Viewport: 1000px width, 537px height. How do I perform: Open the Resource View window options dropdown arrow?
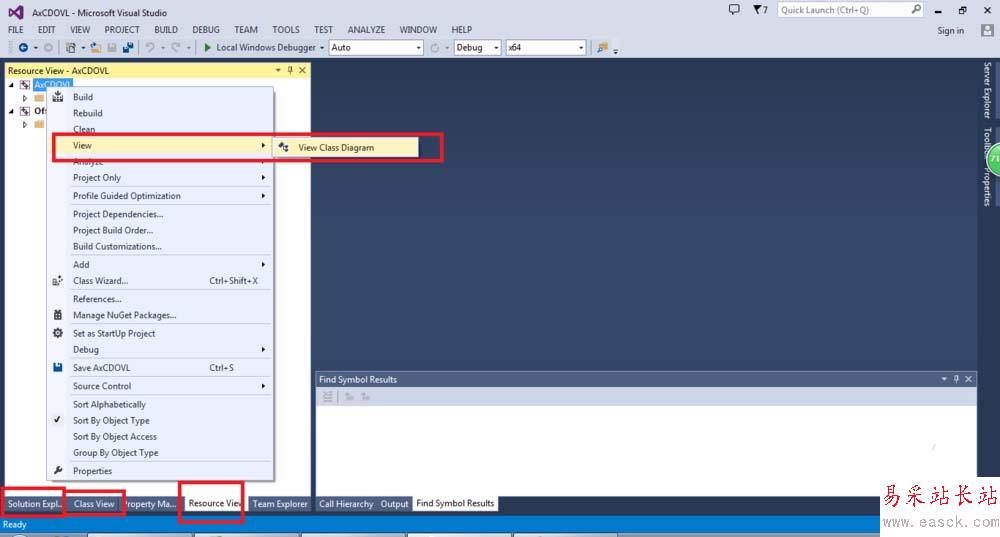278,70
